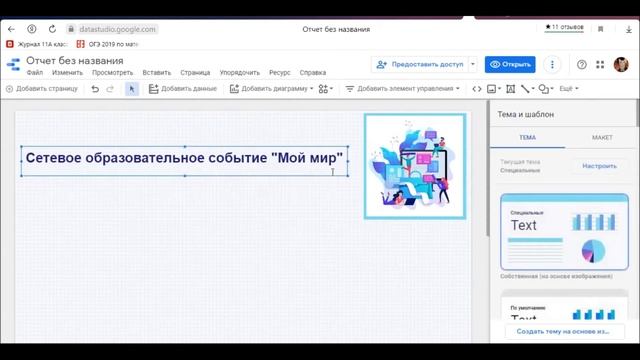Image resolution: width=640 pixels, height=360 pixels.
Task: Click the downloads arrow icon
Action: (x=629, y=29)
